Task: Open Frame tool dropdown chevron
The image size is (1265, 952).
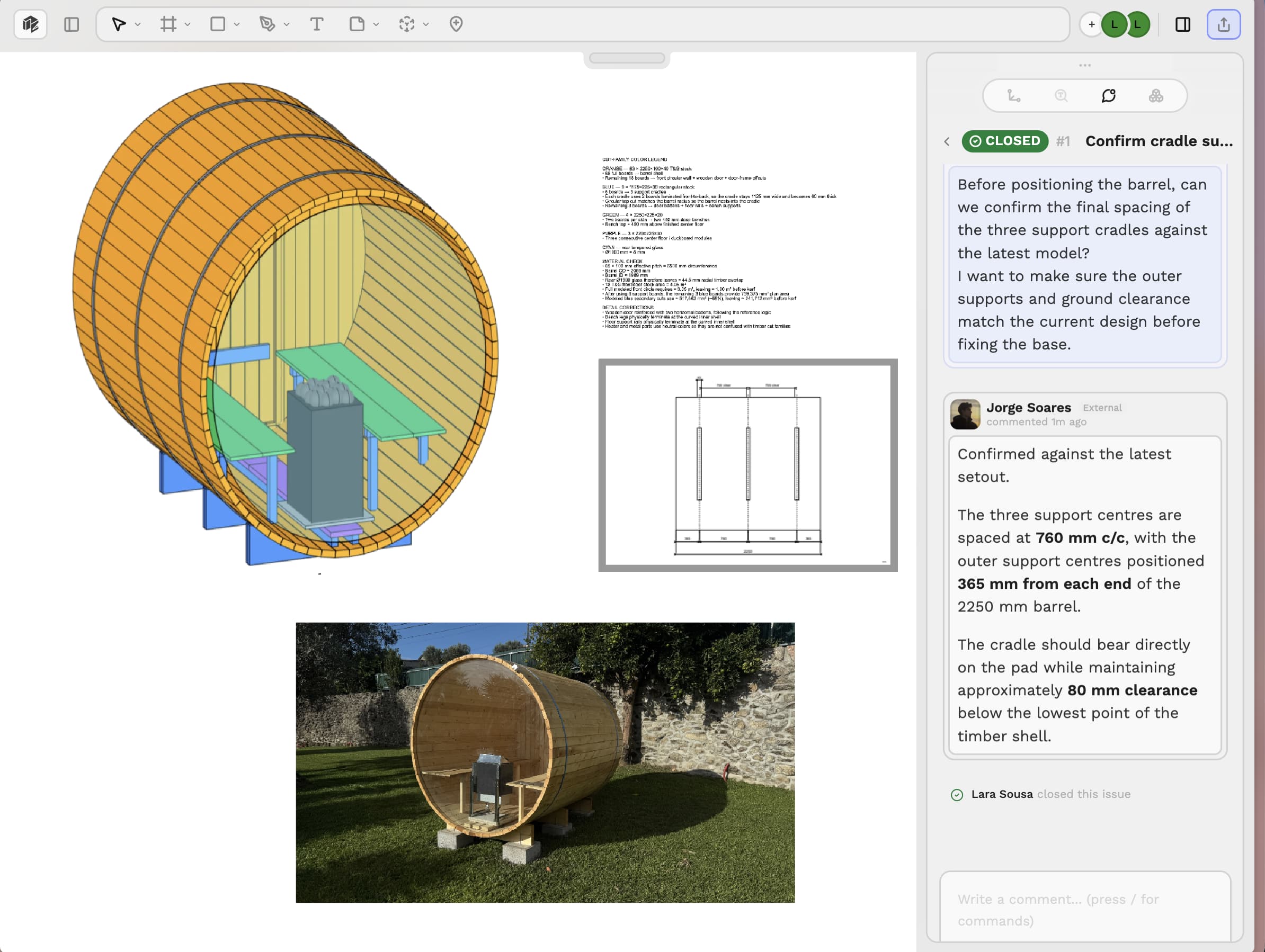Action: (188, 24)
